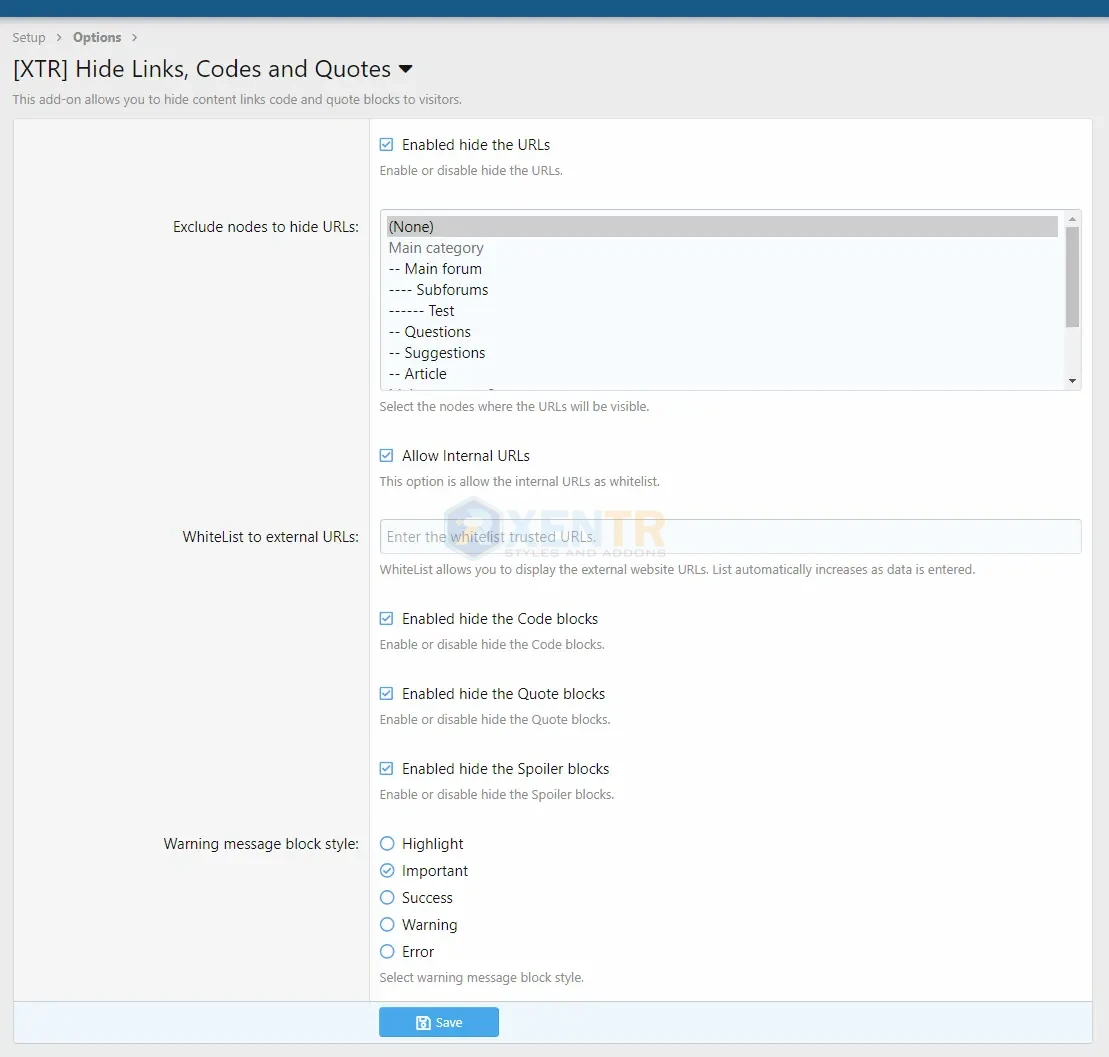Viewport: 1109px width, 1057px height.
Task: Toggle Allow Internal URLs checkbox
Action: 386,456
